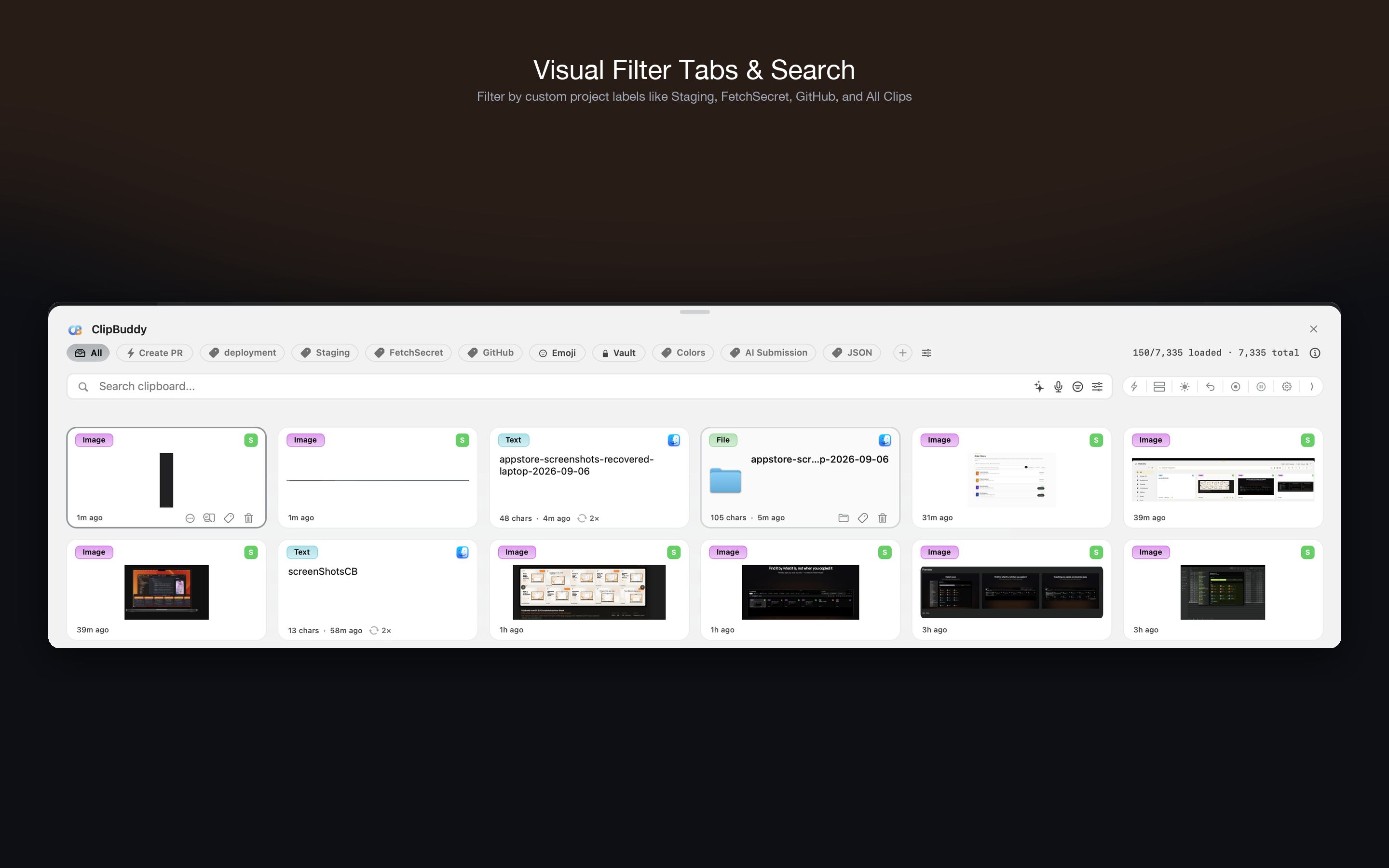Screen dimensions: 1389x868
Task: Click the blue folder icon in File card
Action: 725,480
